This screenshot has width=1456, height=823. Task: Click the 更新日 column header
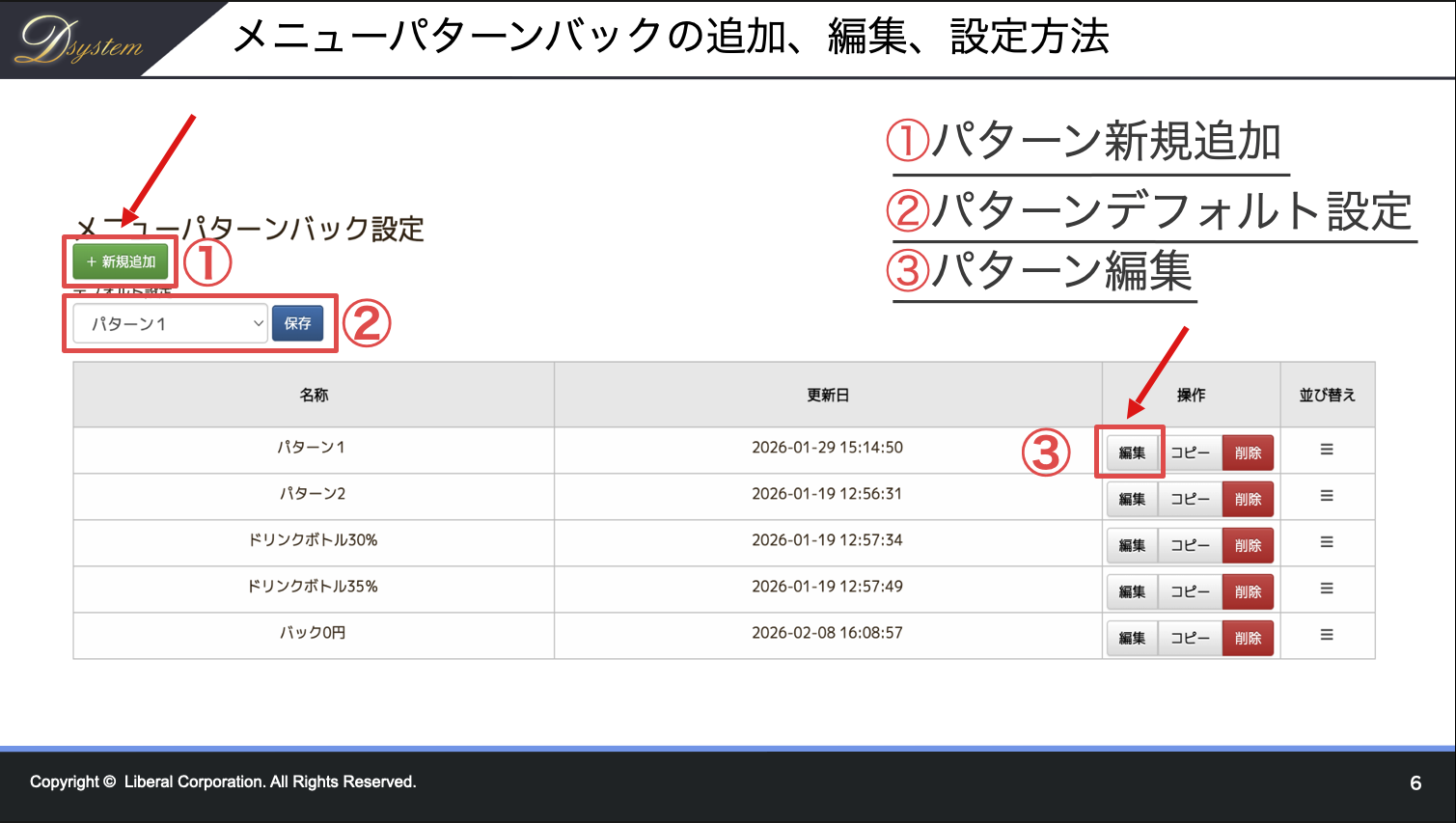(x=828, y=395)
